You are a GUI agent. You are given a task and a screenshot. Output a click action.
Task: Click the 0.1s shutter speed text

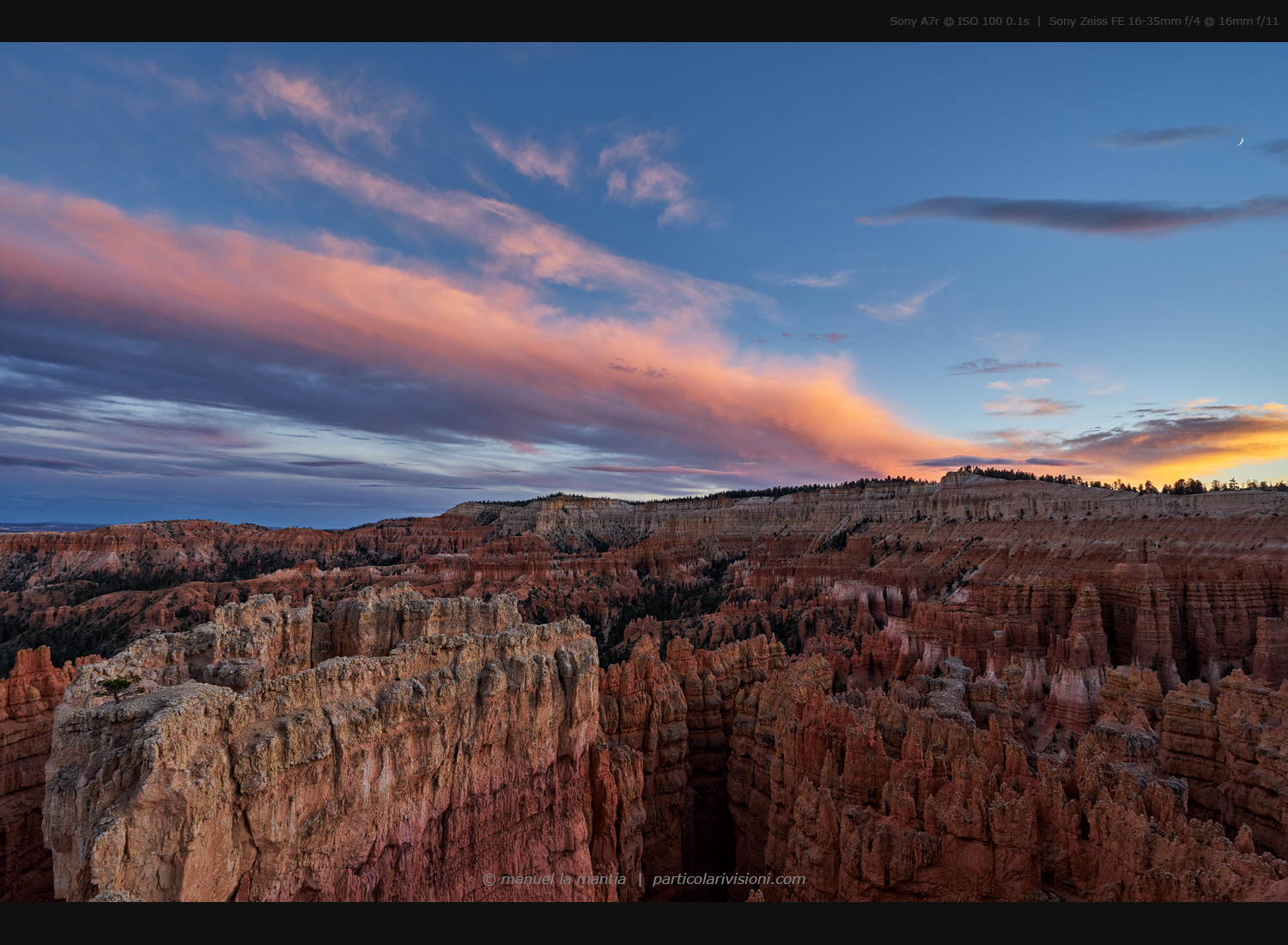(1017, 21)
